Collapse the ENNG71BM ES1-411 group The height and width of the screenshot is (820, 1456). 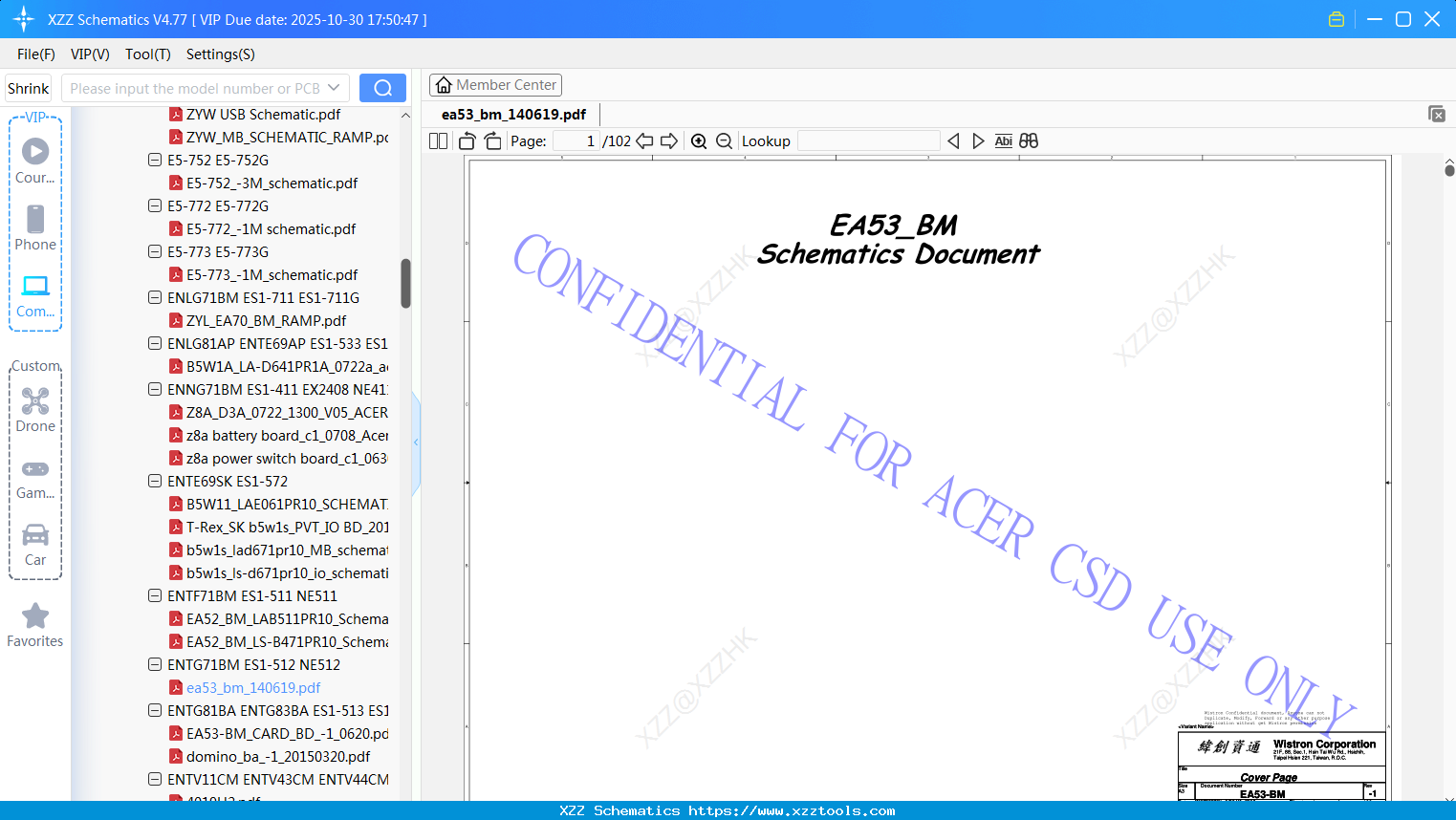(x=155, y=389)
